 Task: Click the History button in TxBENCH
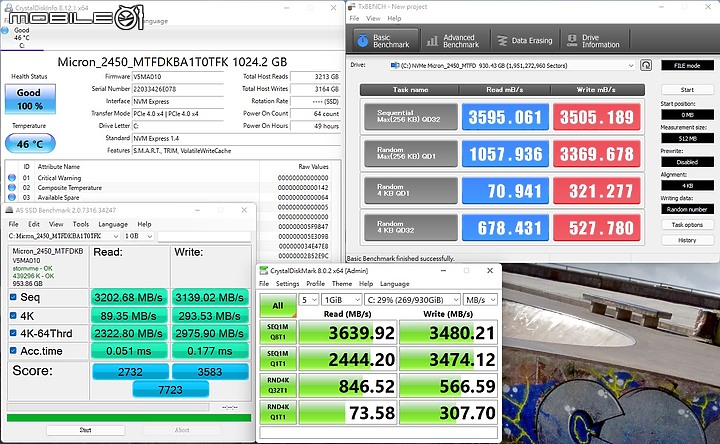click(687, 240)
